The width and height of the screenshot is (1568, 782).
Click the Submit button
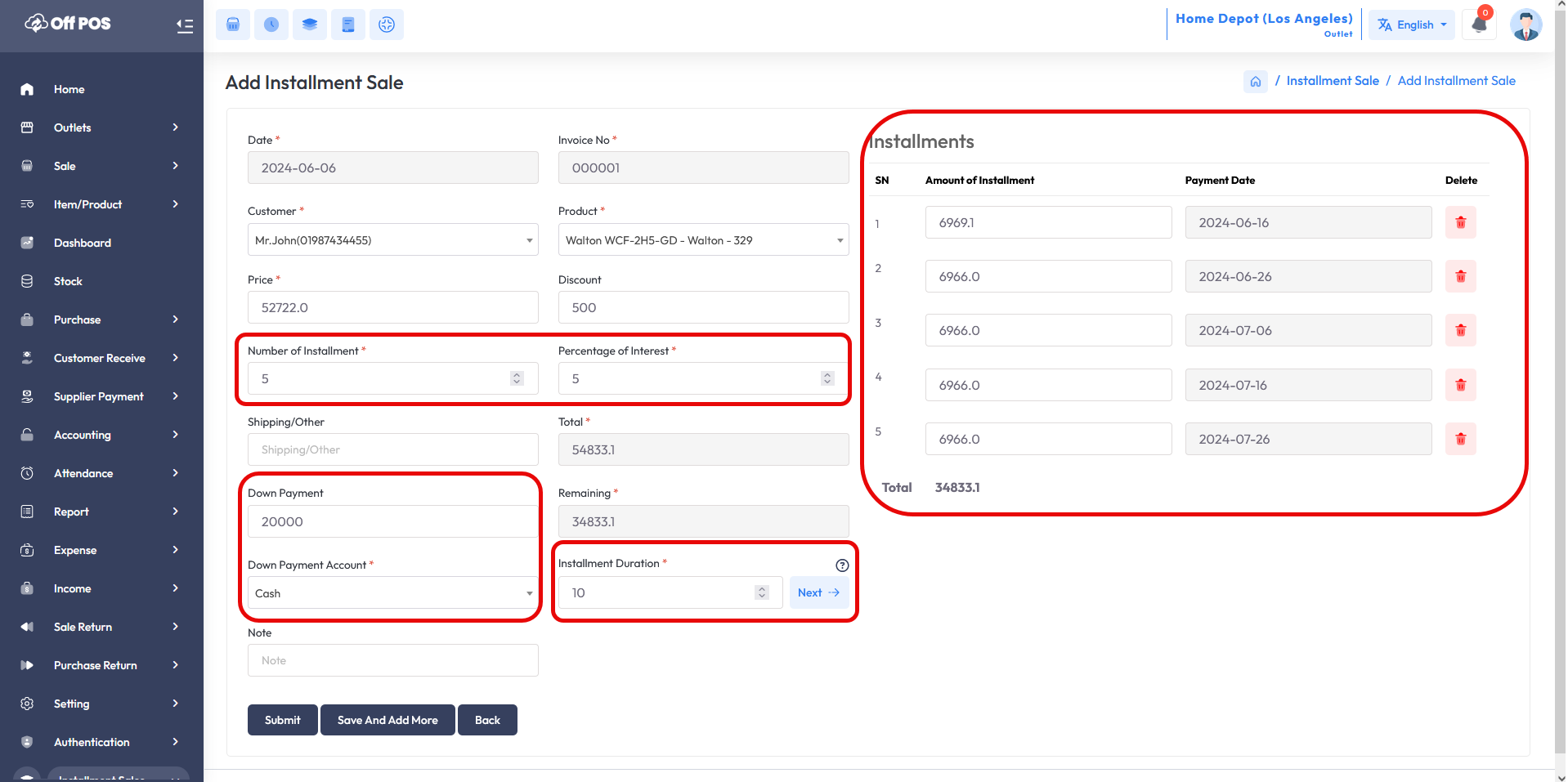click(282, 720)
